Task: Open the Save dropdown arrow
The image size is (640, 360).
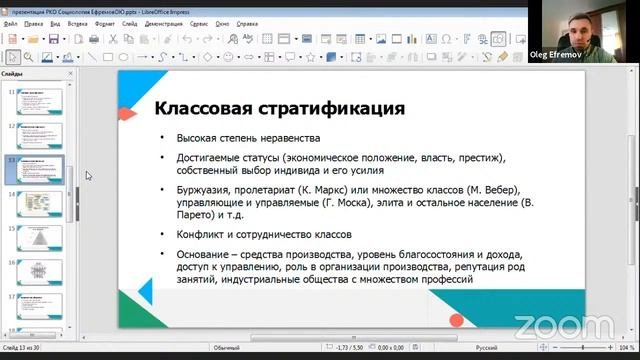Action: tap(64, 39)
